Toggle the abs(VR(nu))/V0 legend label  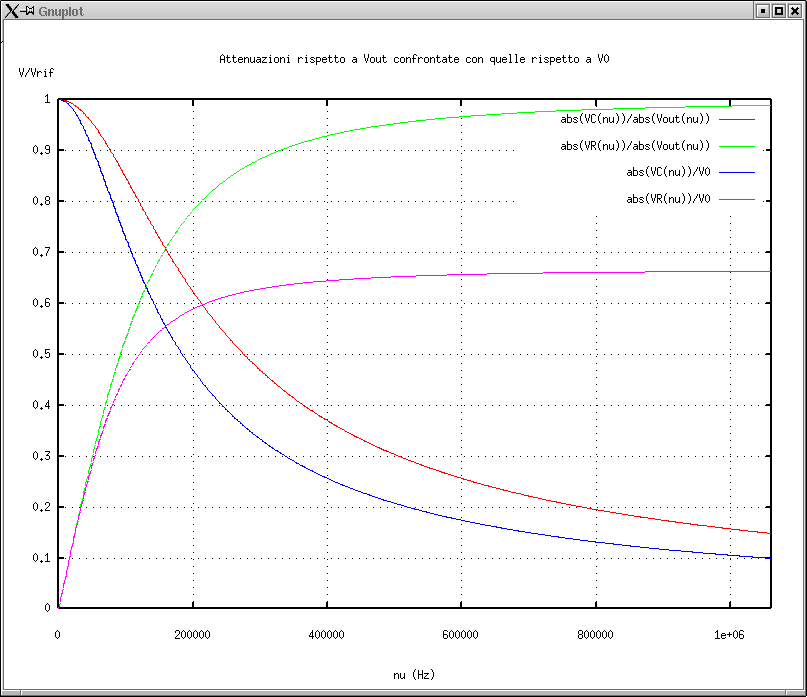tap(668, 200)
